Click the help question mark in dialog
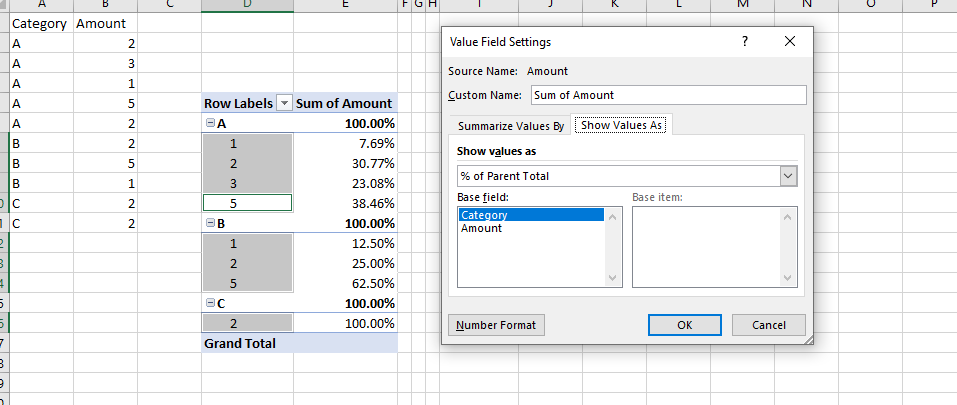The width and height of the screenshot is (957, 405). 744,41
